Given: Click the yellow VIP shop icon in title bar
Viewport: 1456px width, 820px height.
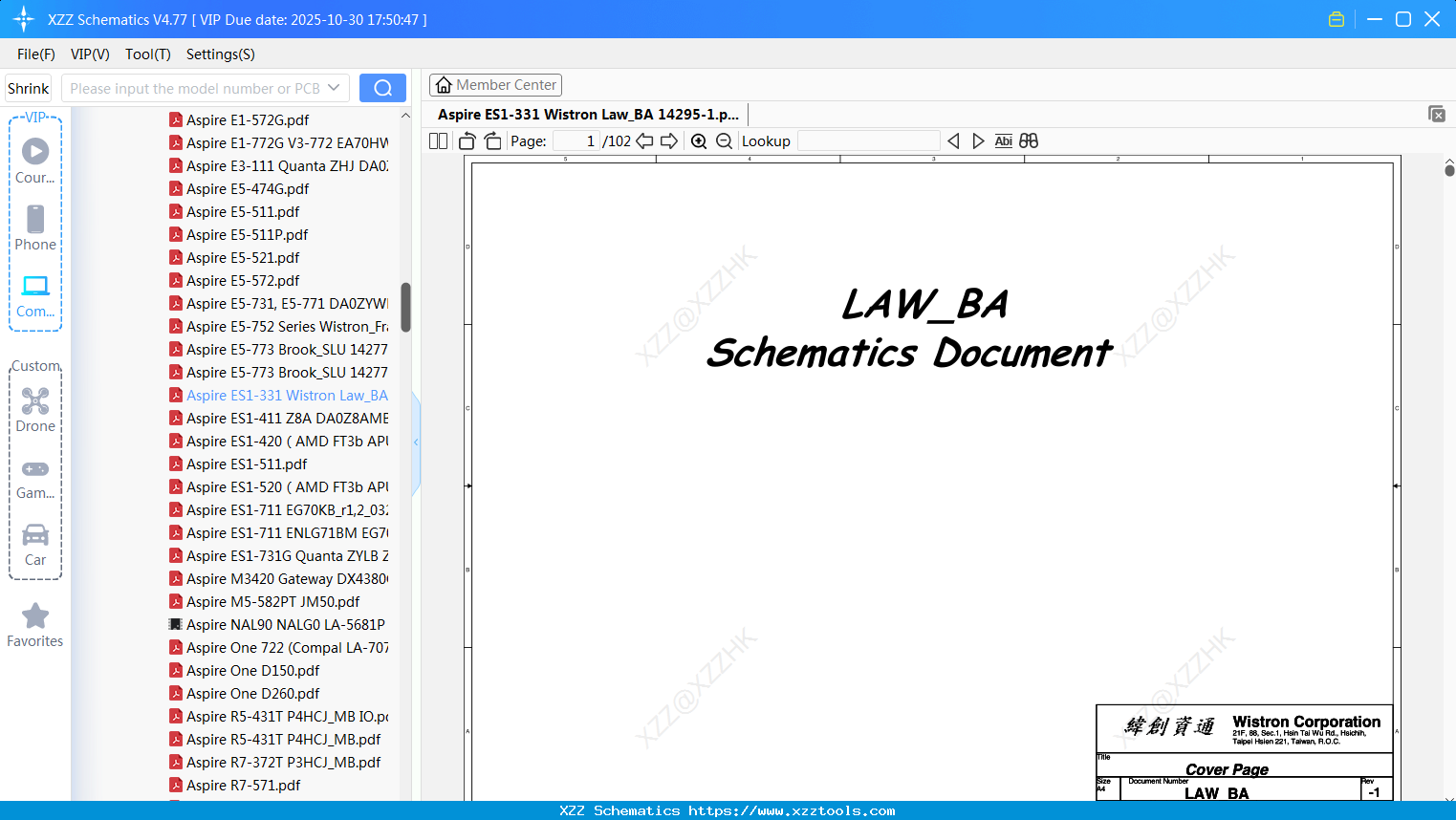Looking at the screenshot, I should click(1336, 19).
